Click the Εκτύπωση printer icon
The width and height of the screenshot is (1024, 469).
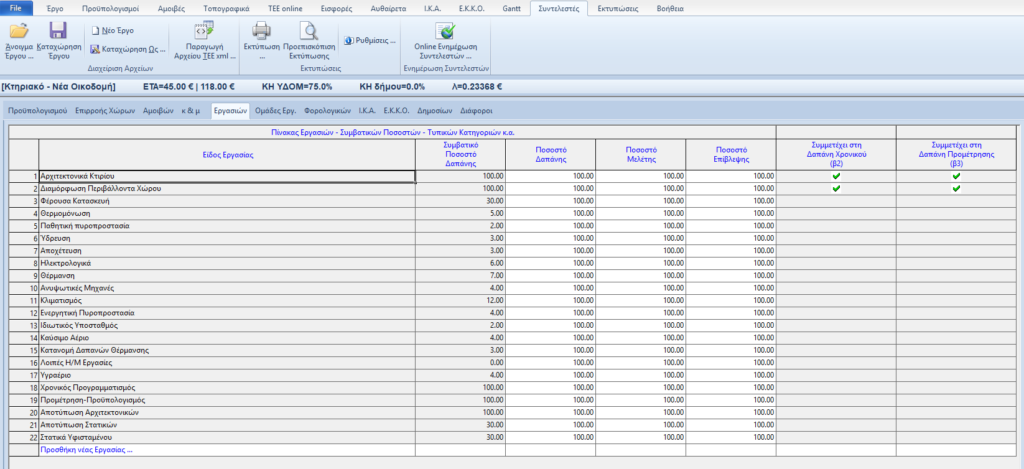pyautogui.click(x=260, y=31)
